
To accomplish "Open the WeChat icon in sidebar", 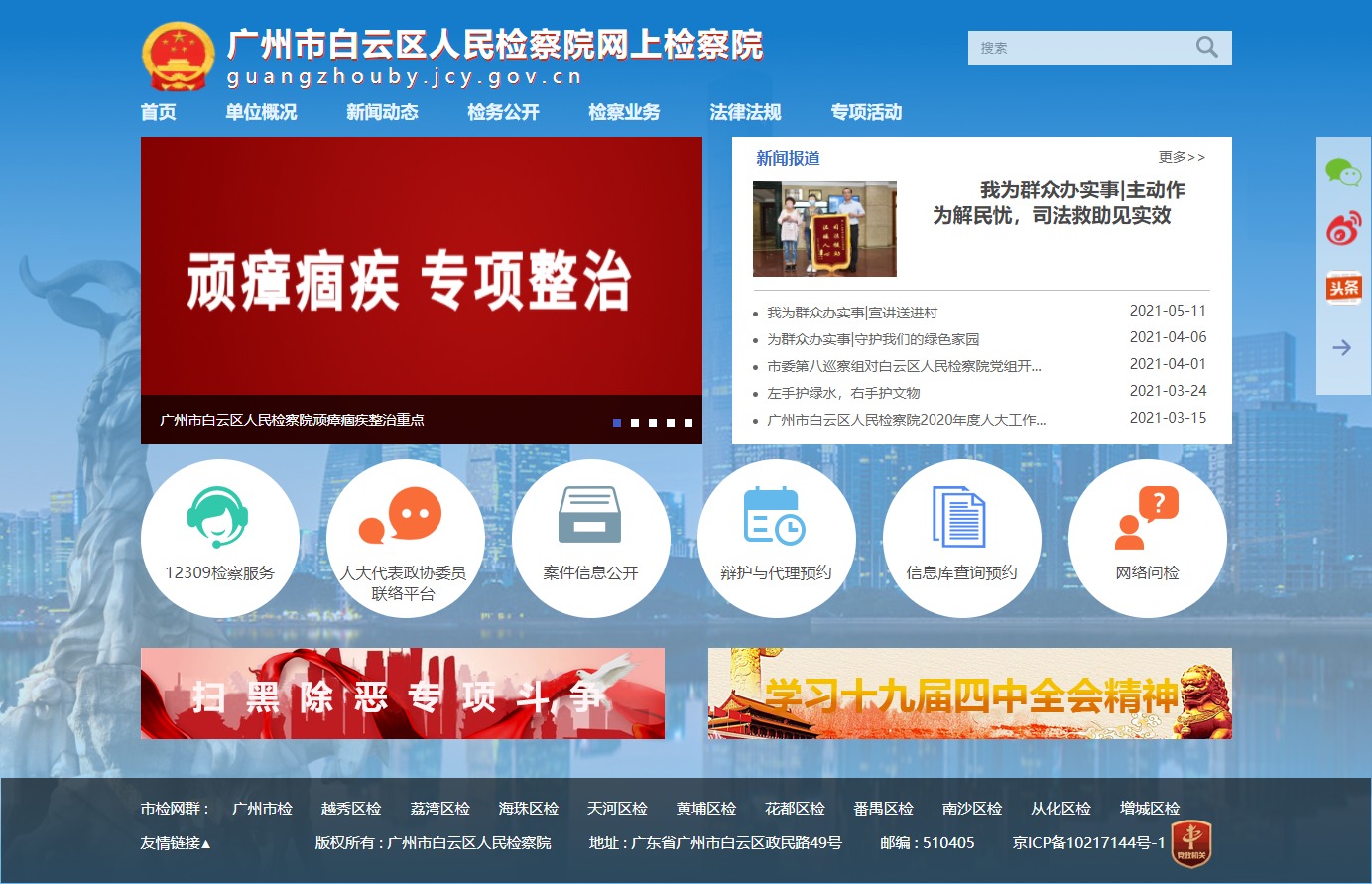I will (x=1343, y=173).
